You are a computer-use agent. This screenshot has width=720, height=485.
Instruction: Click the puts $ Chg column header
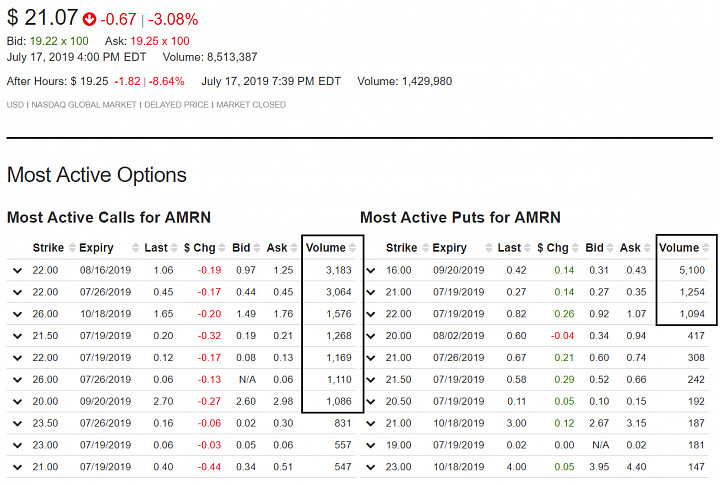(x=553, y=248)
